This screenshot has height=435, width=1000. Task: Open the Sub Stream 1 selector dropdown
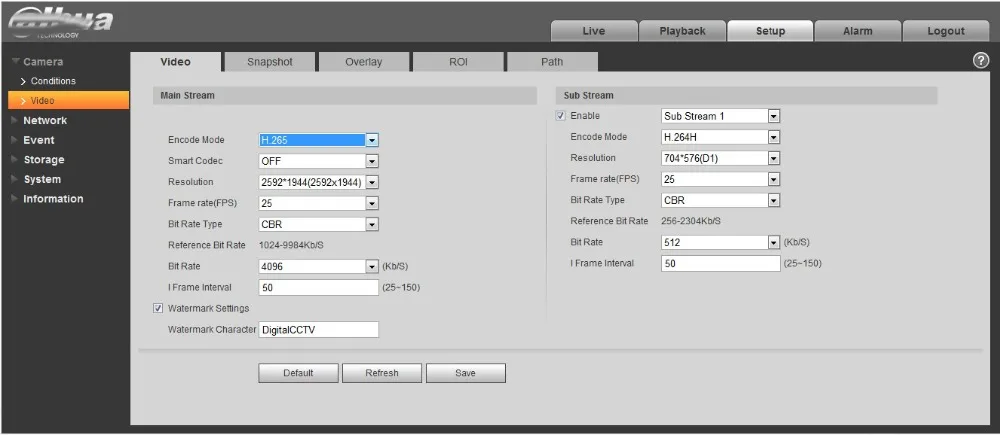pyautogui.click(x=721, y=116)
